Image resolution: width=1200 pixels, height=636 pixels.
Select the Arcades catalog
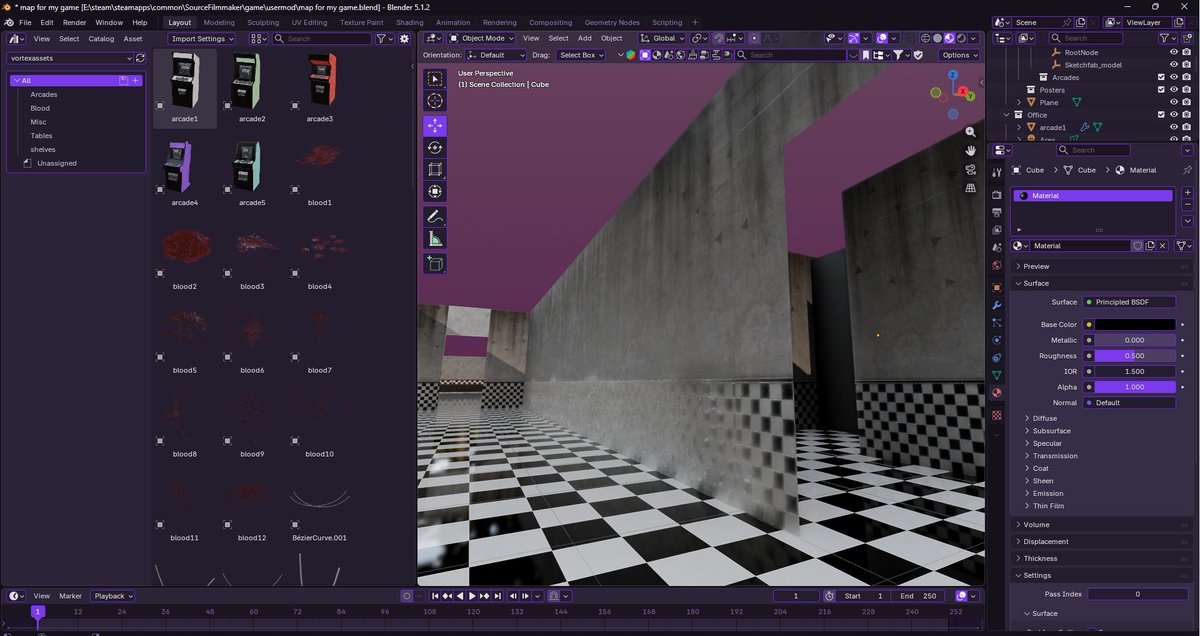44,94
